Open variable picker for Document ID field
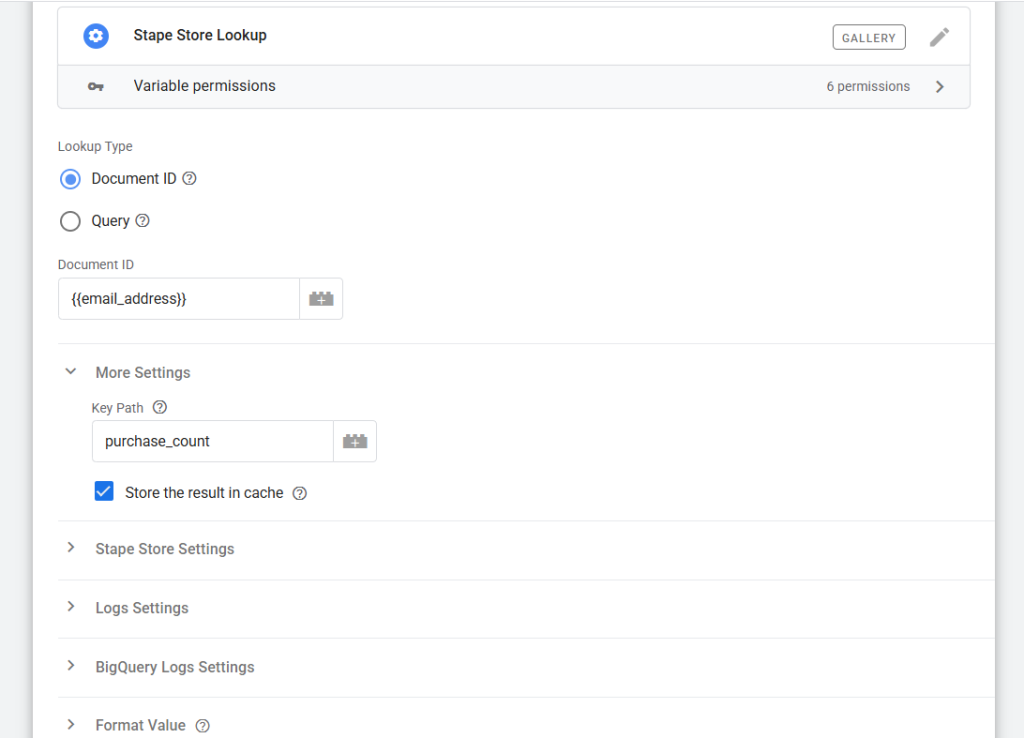 [321, 299]
